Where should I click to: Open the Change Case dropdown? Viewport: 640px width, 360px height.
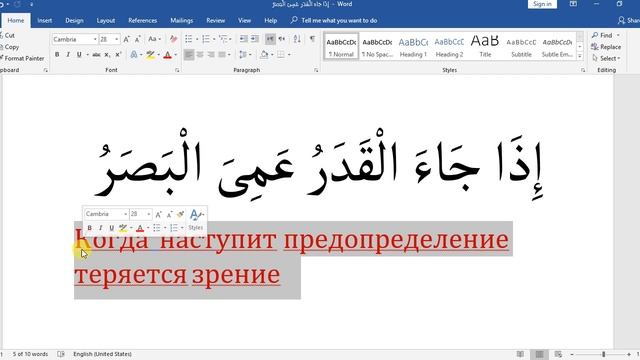coord(154,39)
